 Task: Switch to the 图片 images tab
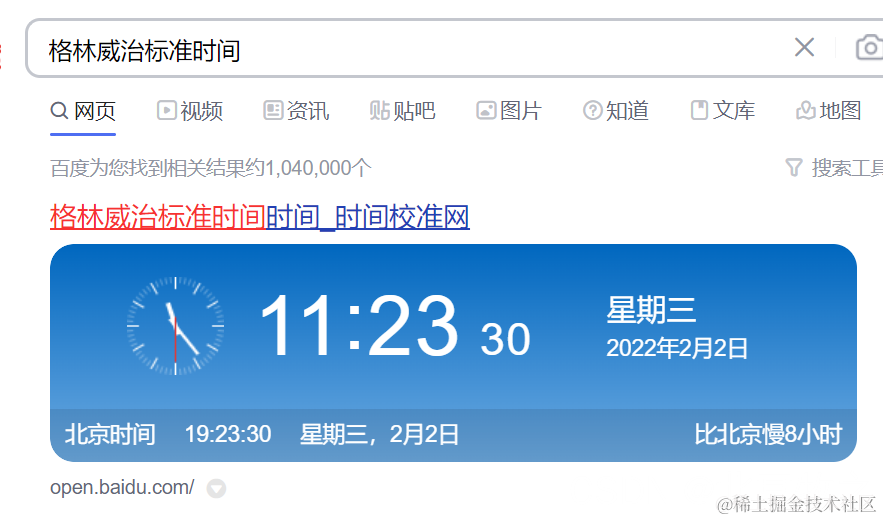[x=509, y=111]
